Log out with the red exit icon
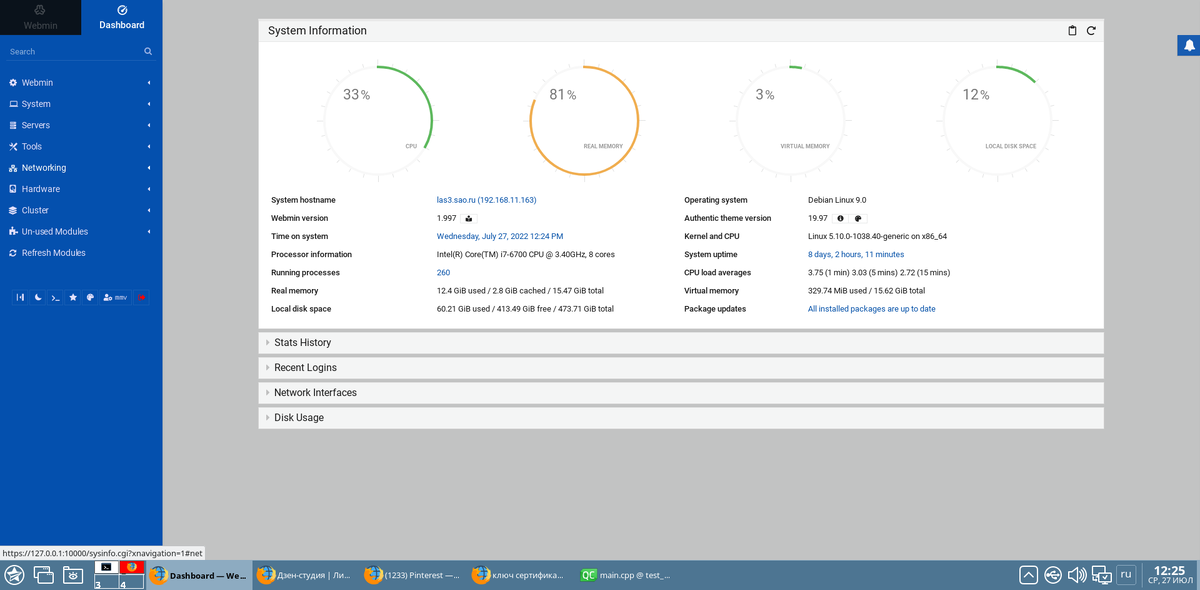This screenshot has width=1200, height=590. coord(141,298)
